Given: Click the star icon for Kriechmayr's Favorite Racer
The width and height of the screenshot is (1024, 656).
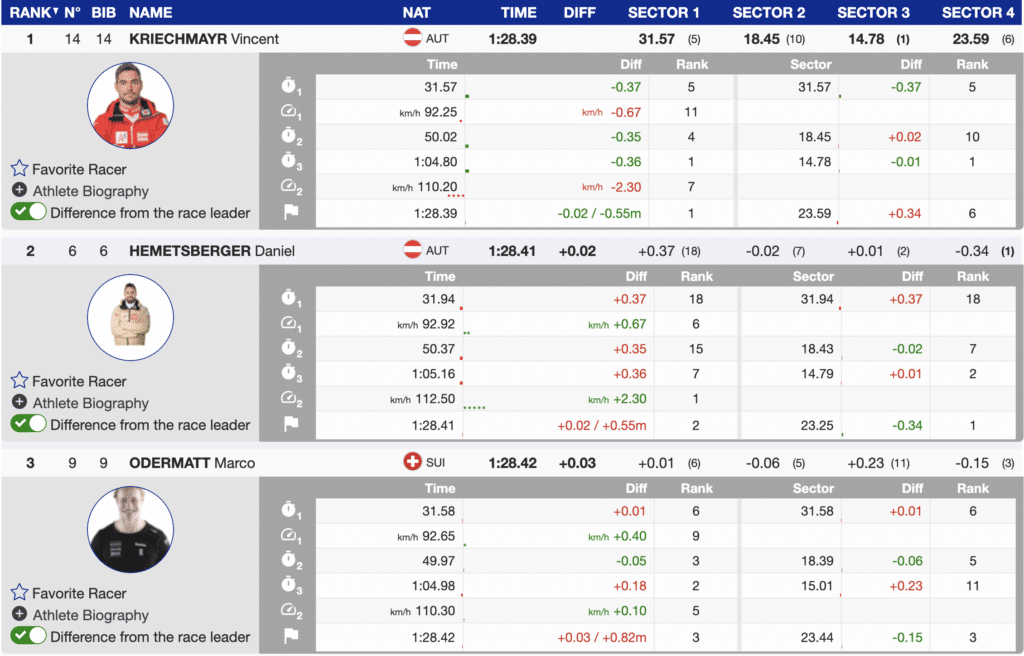Looking at the screenshot, I should click(x=19, y=169).
